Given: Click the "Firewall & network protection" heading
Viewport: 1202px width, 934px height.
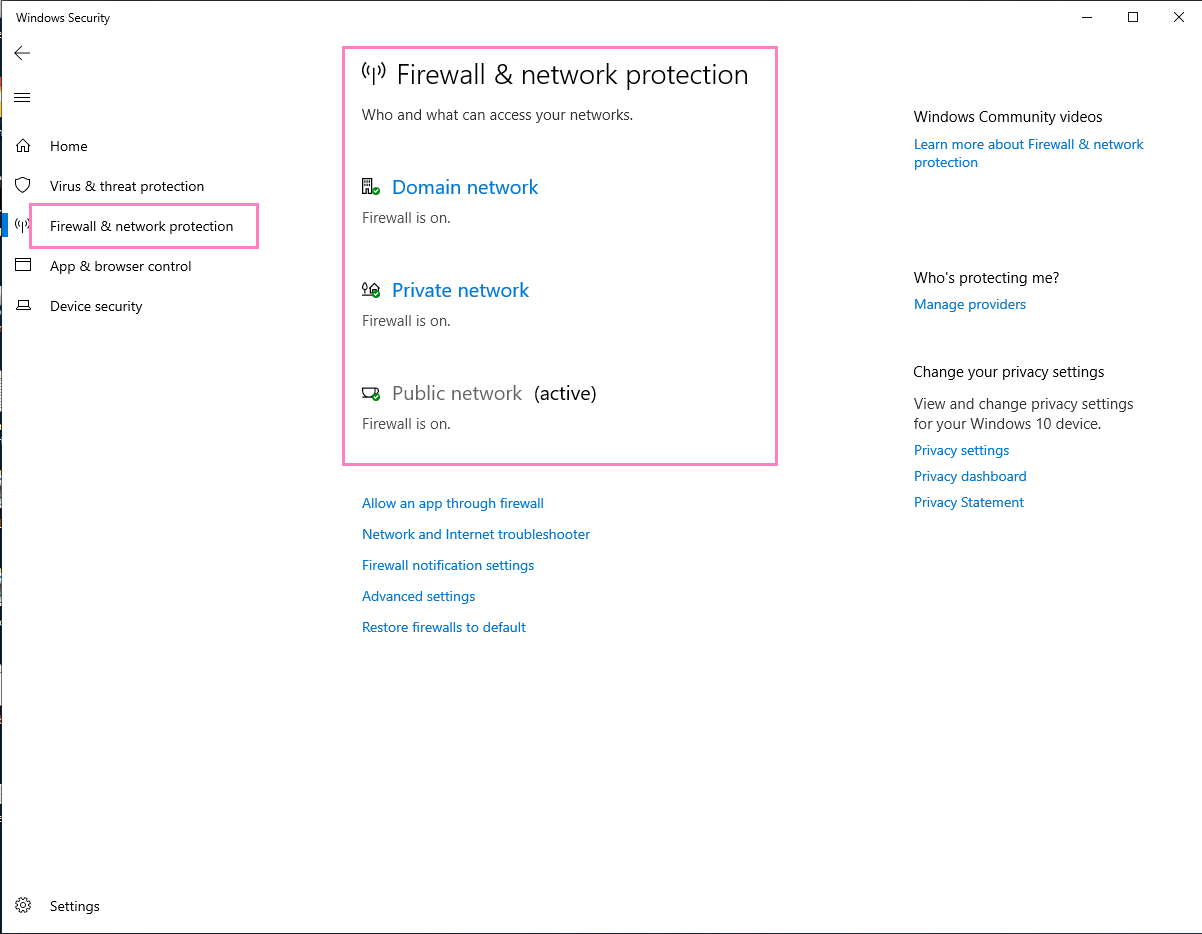Looking at the screenshot, I should [x=572, y=74].
